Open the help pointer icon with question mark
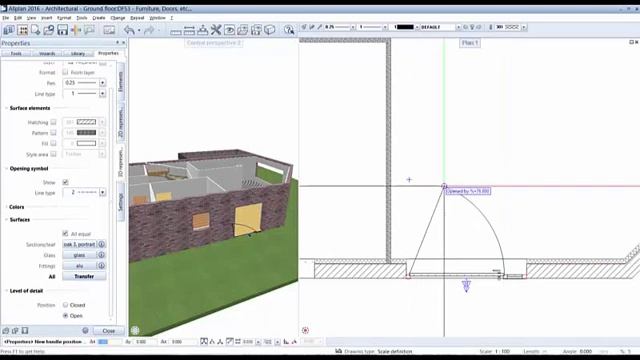This screenshot has width=640, height=360. 289,30
